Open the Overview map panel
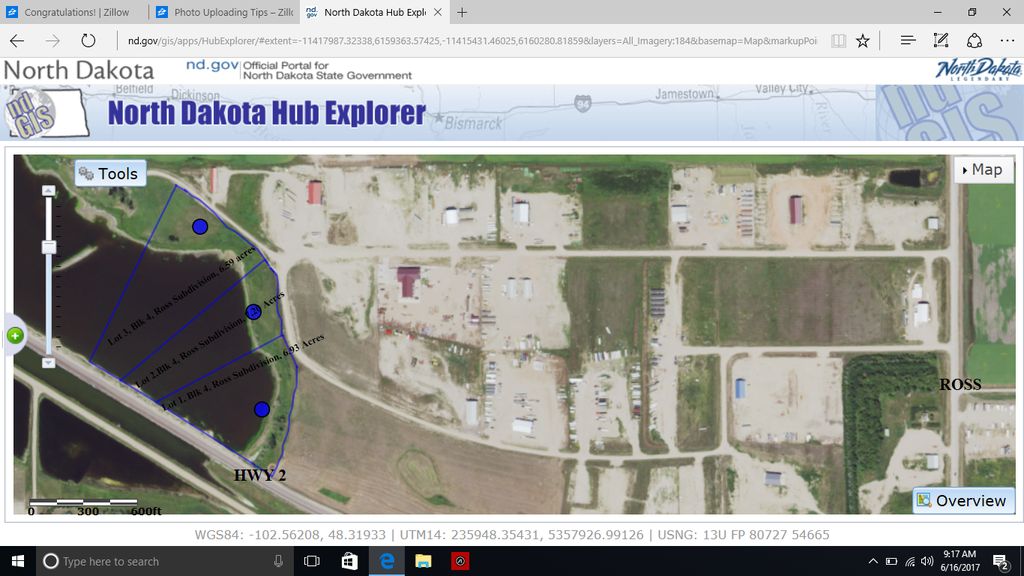Screen dimensions: 1024x576 pyautogui.click(x=961, y=501)
